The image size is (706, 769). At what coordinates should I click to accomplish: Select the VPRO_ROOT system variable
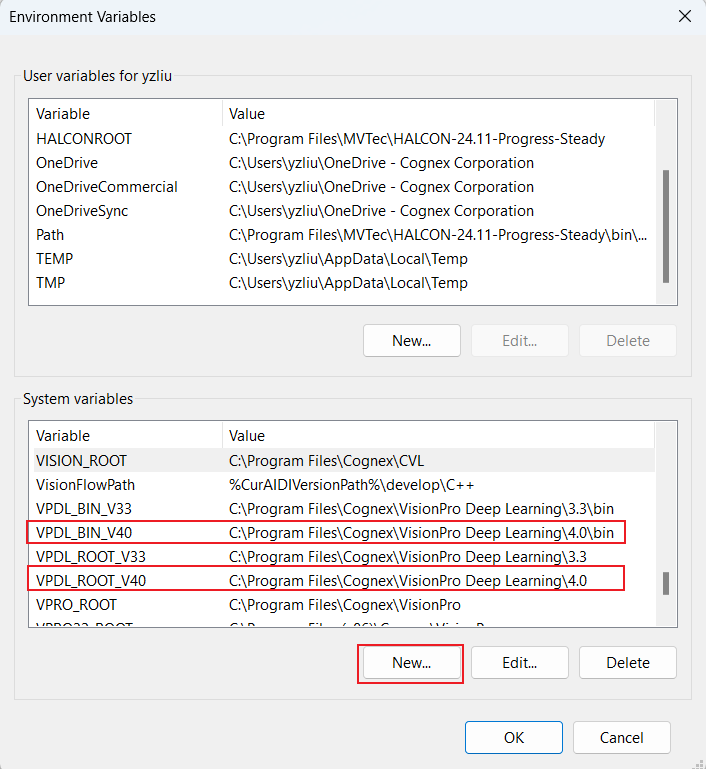[x=344, y=605]
